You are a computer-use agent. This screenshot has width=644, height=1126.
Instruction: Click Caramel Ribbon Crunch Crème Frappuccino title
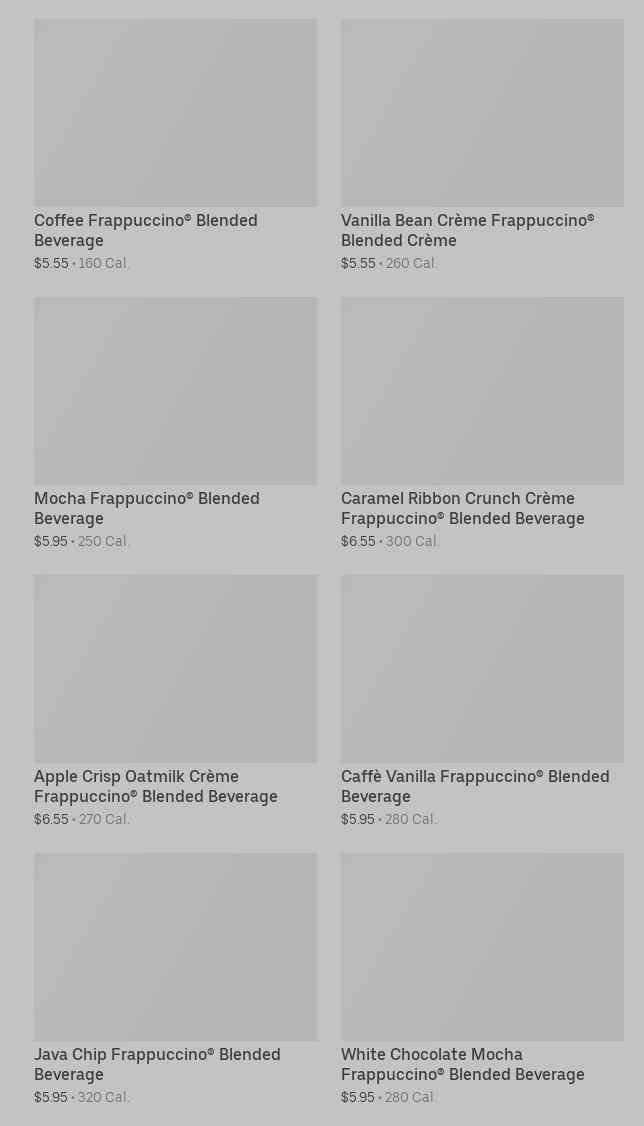(462, 508)
